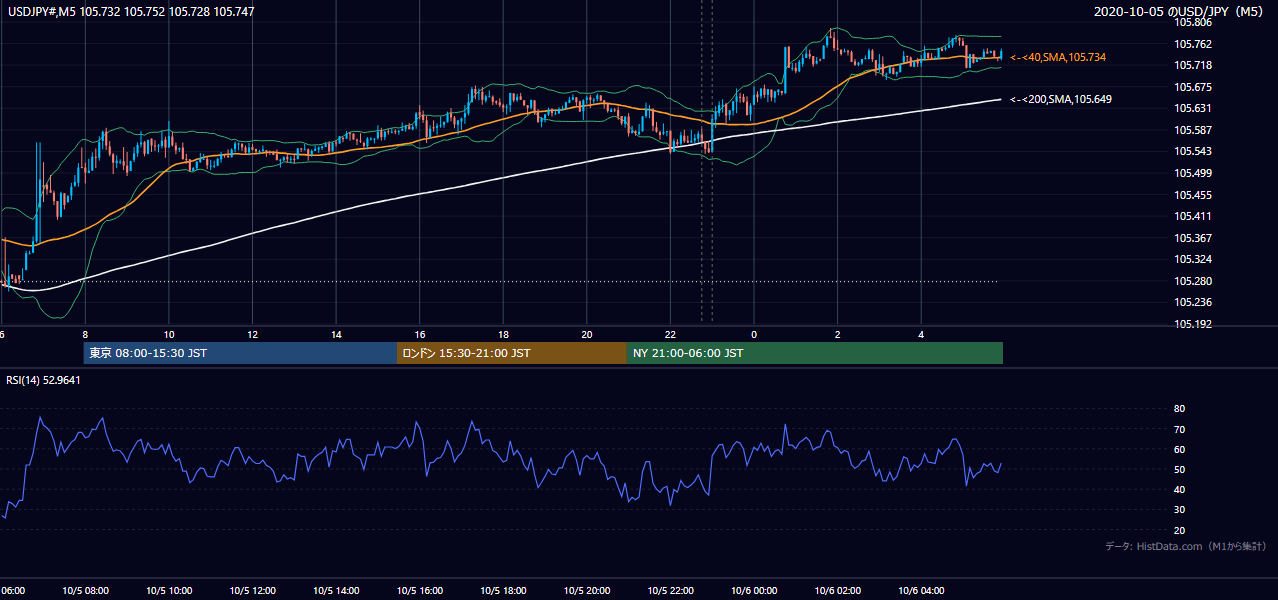
Task: Click hour tick '22' under the price chart
Action: (x=671, y=334)
